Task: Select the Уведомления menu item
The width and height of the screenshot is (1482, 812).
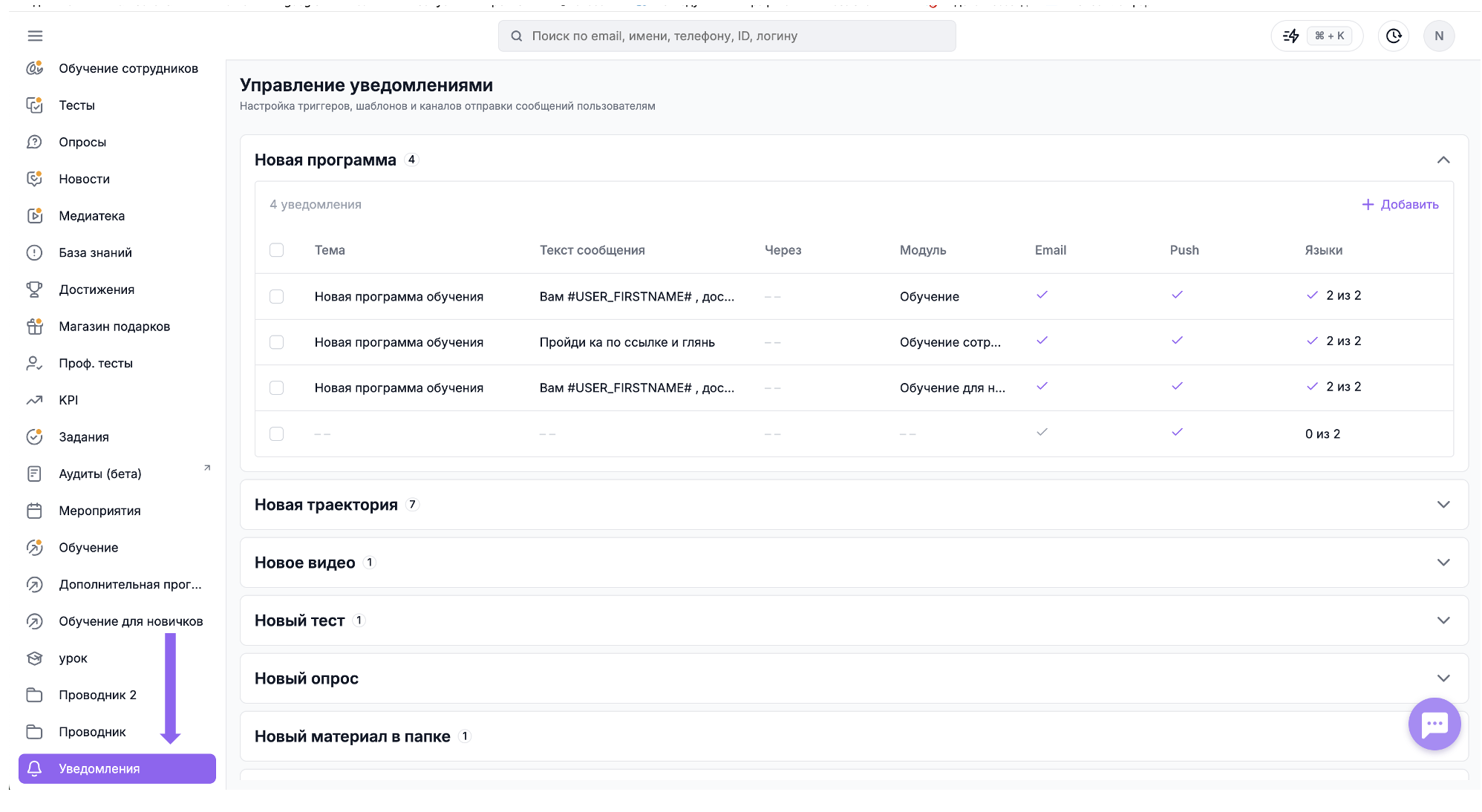Action: point(117,769)
